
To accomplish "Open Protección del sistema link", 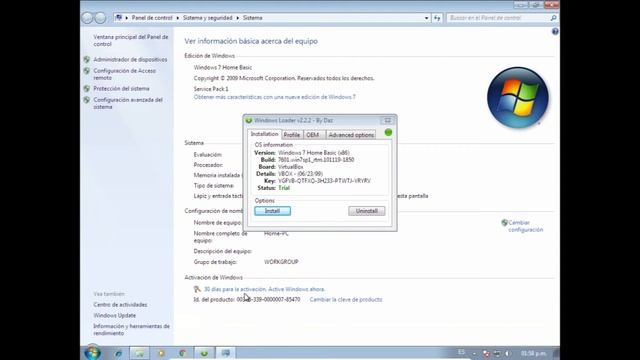I will 121,89.
